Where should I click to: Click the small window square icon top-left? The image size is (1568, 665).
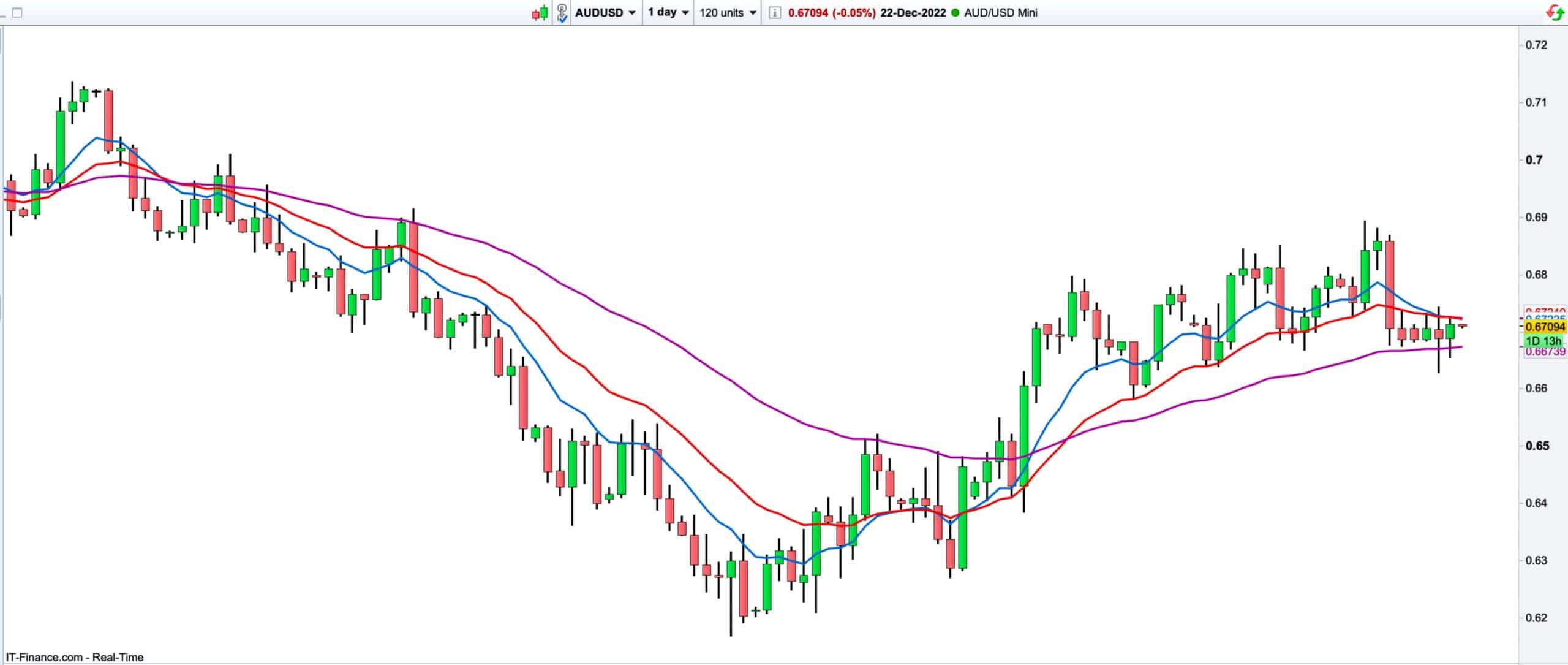17,12
